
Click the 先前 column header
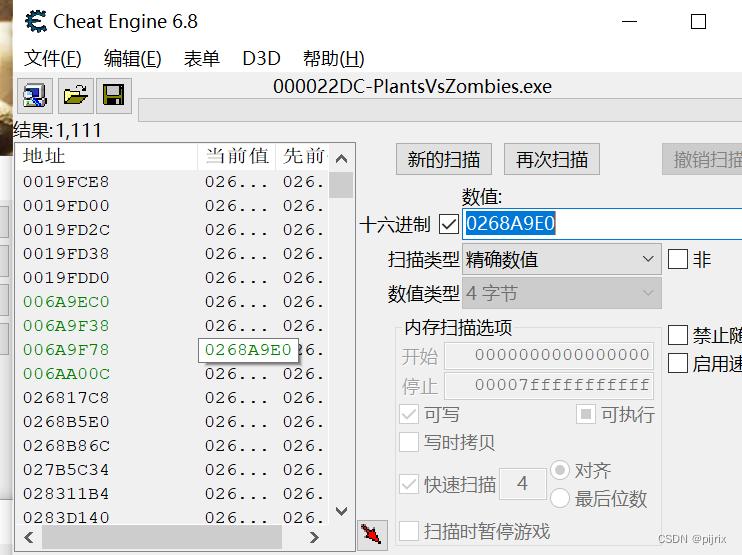pos(302,157)
